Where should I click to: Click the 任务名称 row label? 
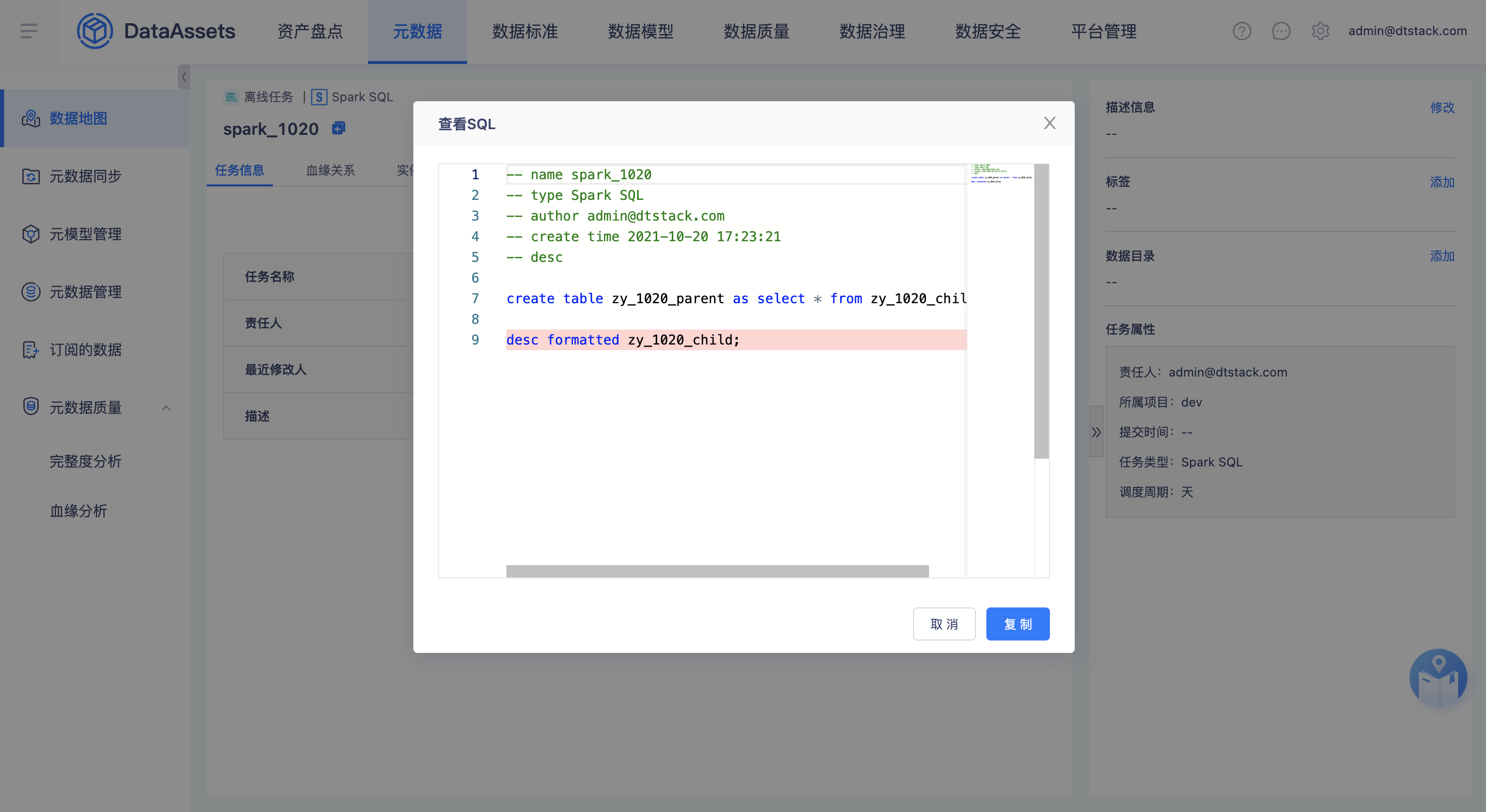click(269, 276)
